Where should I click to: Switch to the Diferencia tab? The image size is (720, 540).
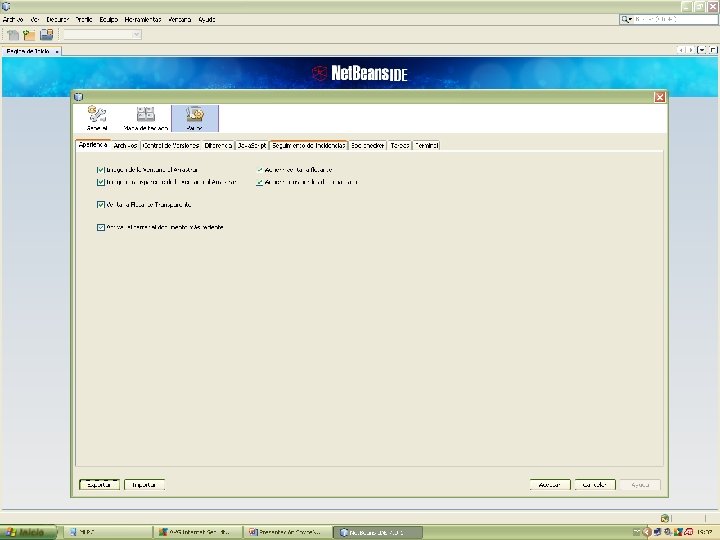pos(218,146)
